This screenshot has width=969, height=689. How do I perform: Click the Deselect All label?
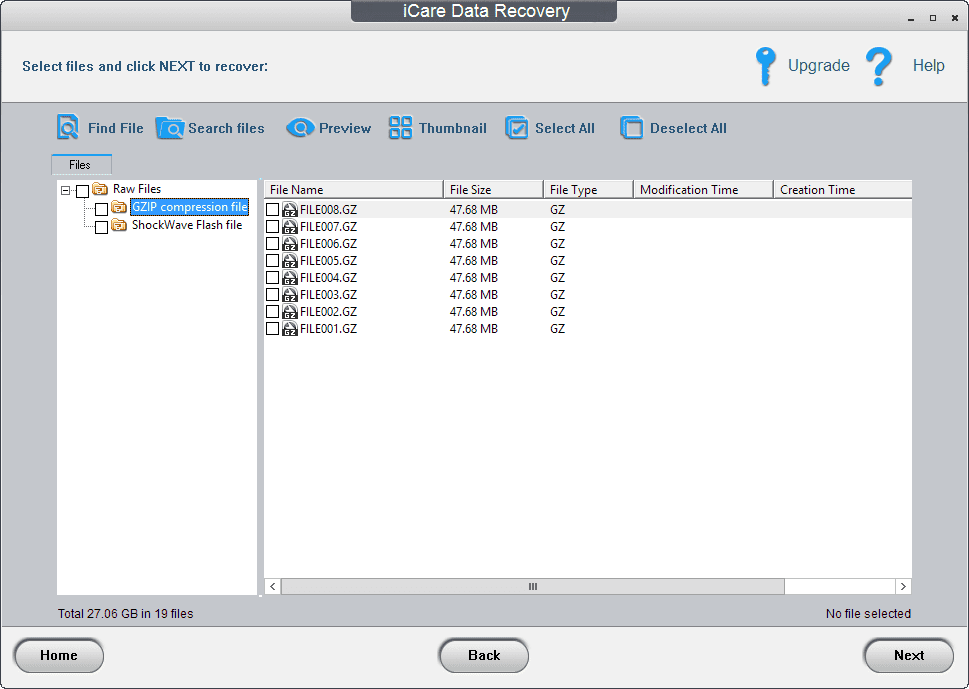click(688, 128)
